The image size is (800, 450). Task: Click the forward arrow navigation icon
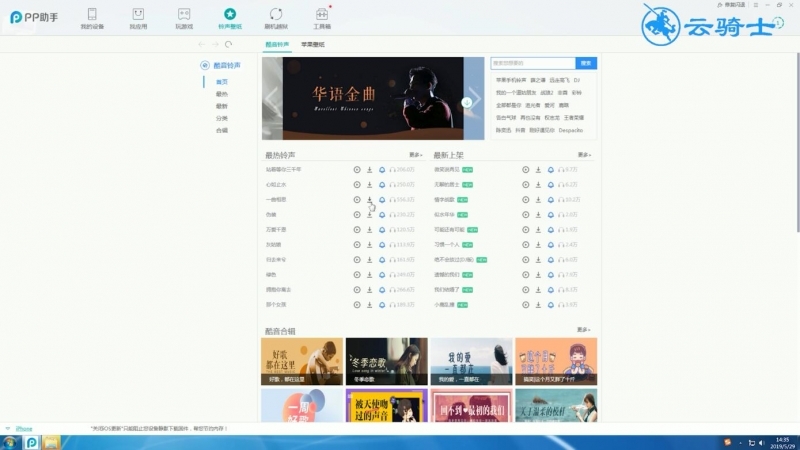[x=215, y=44]
